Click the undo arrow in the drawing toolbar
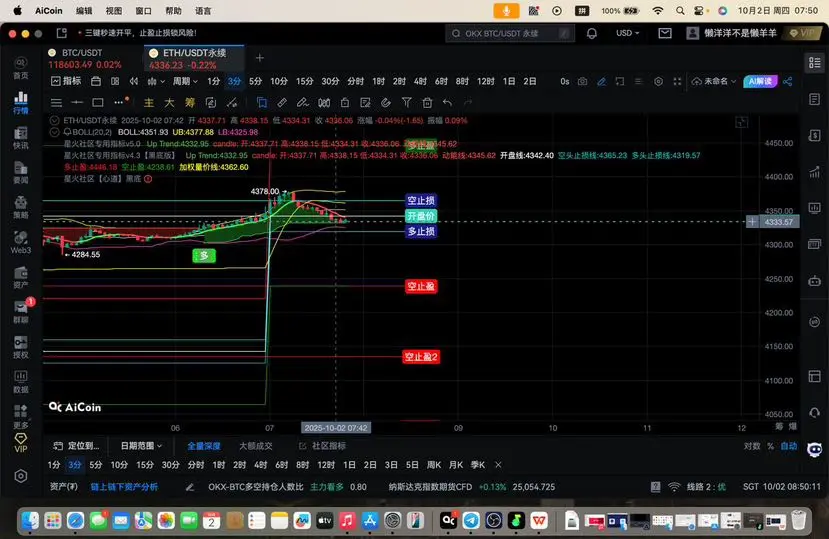 (x=447, y=103)
